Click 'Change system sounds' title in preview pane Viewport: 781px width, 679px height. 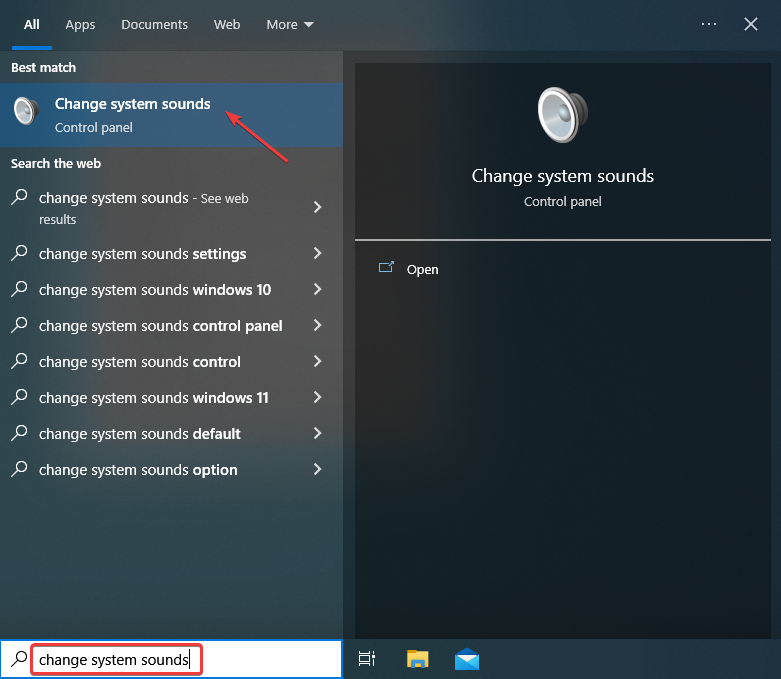tap(562, 176)
